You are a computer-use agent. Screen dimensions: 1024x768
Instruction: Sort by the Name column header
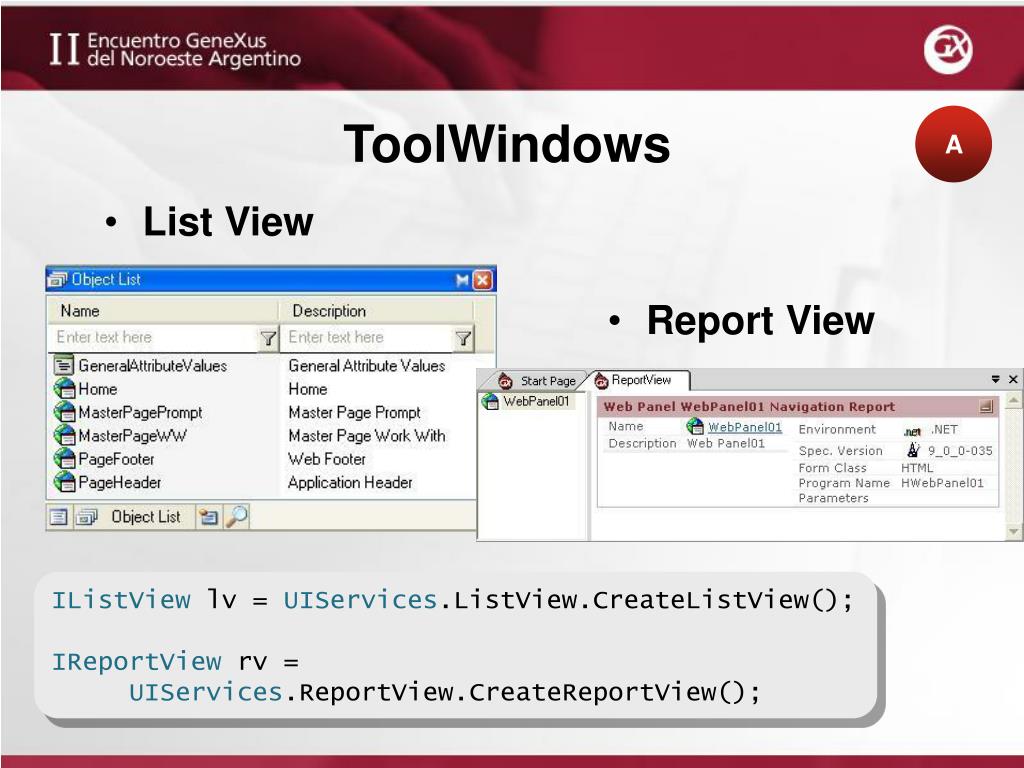point(163,311)
